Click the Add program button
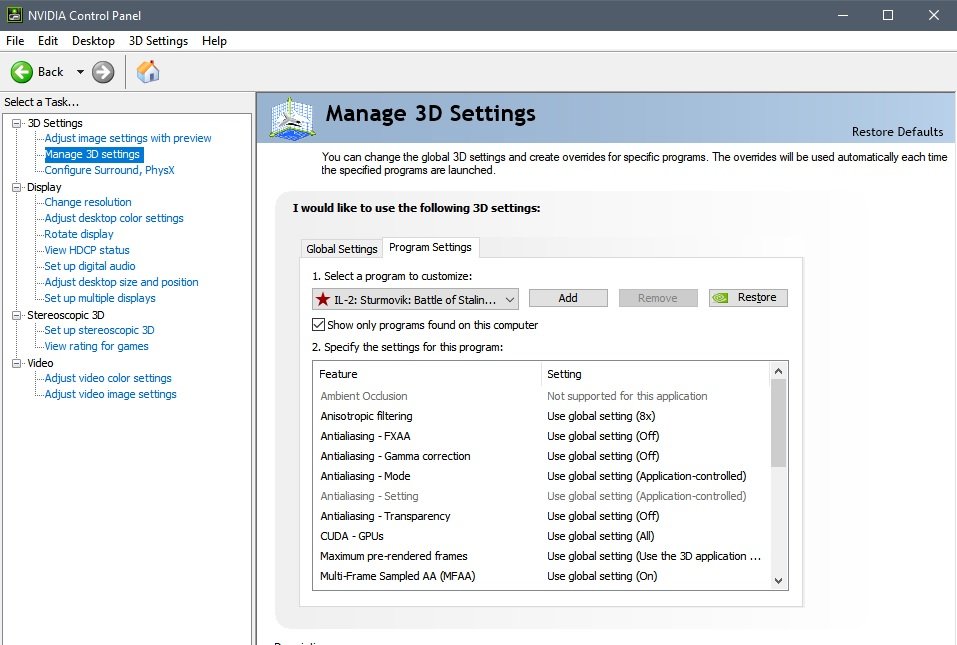 [568, 298]
